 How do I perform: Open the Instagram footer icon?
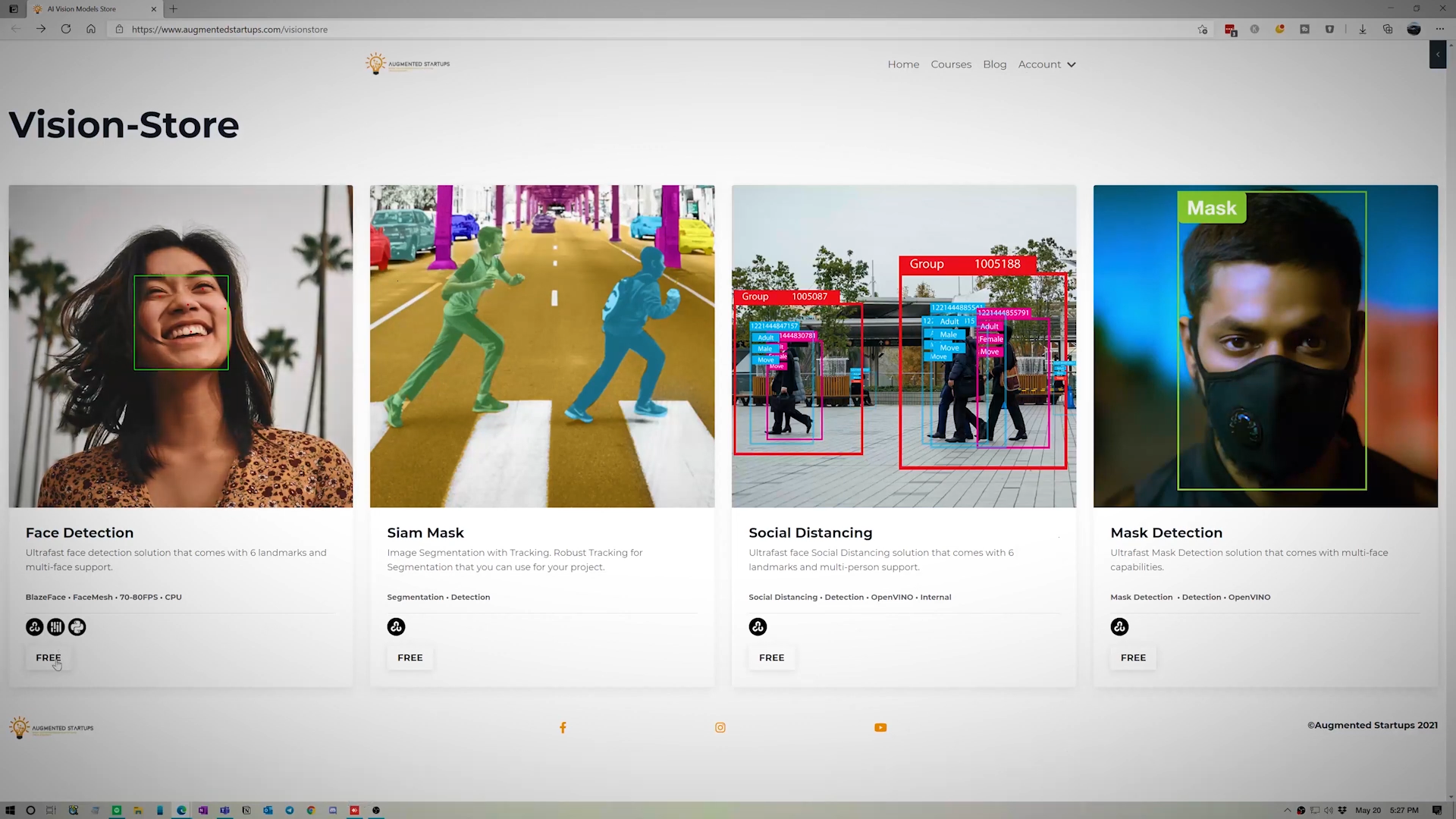point(720,728)
